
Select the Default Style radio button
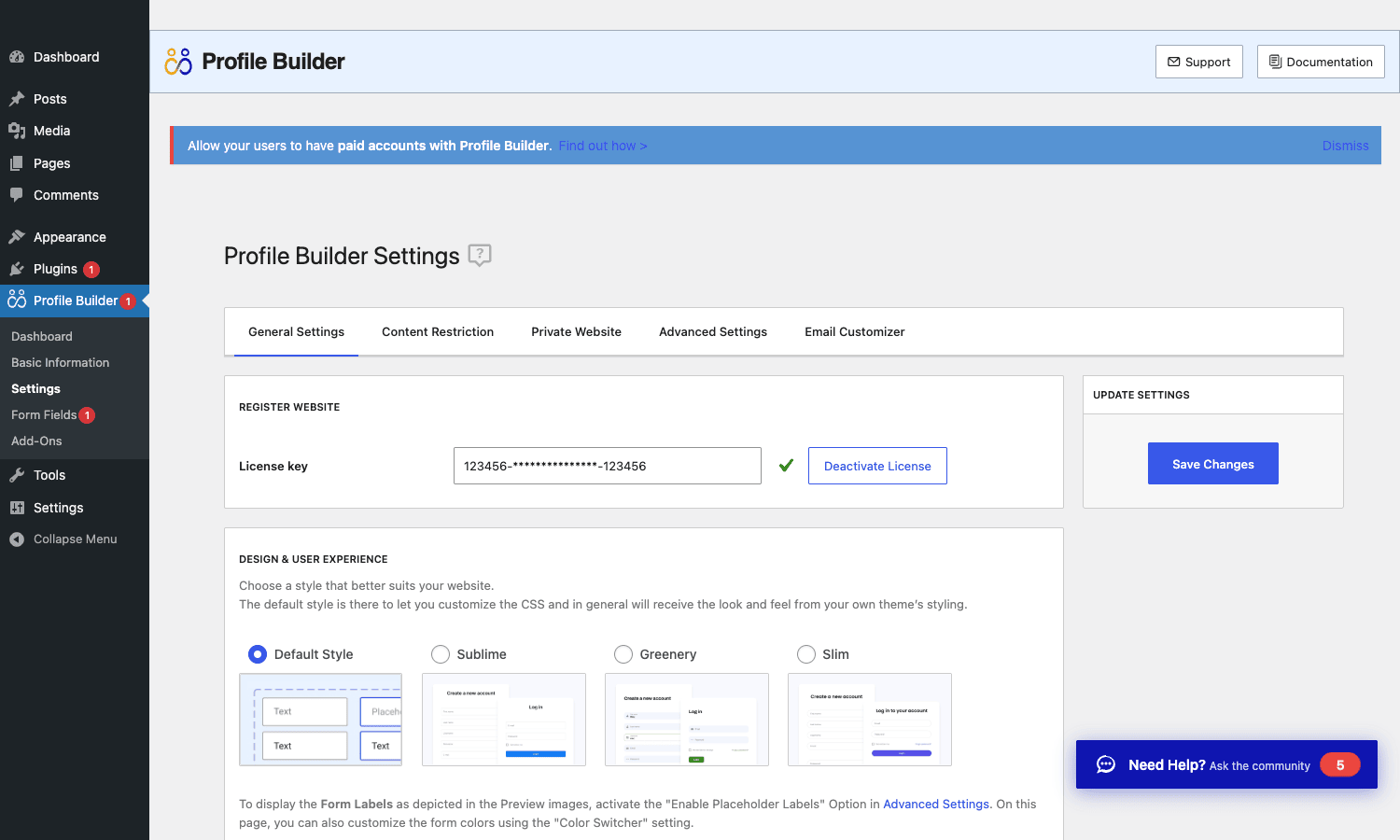tap(258, 654)
